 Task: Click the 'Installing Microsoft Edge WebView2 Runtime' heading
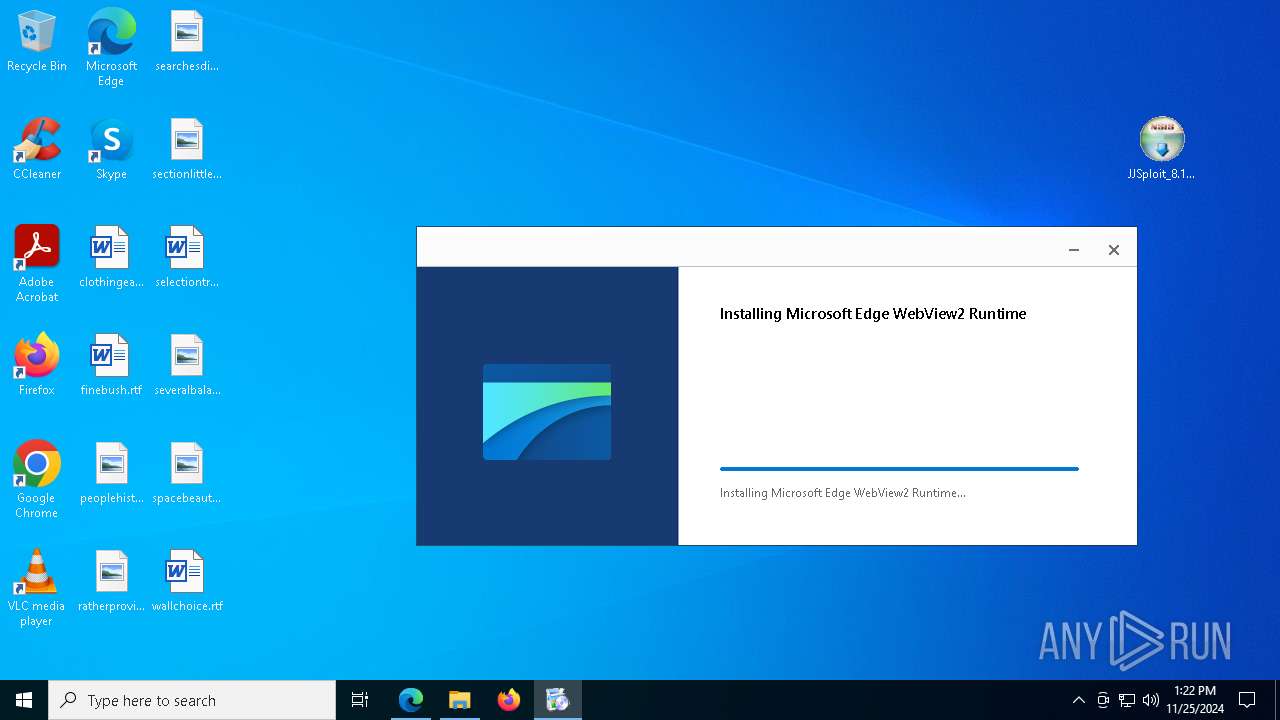click(x=873, y=314)
